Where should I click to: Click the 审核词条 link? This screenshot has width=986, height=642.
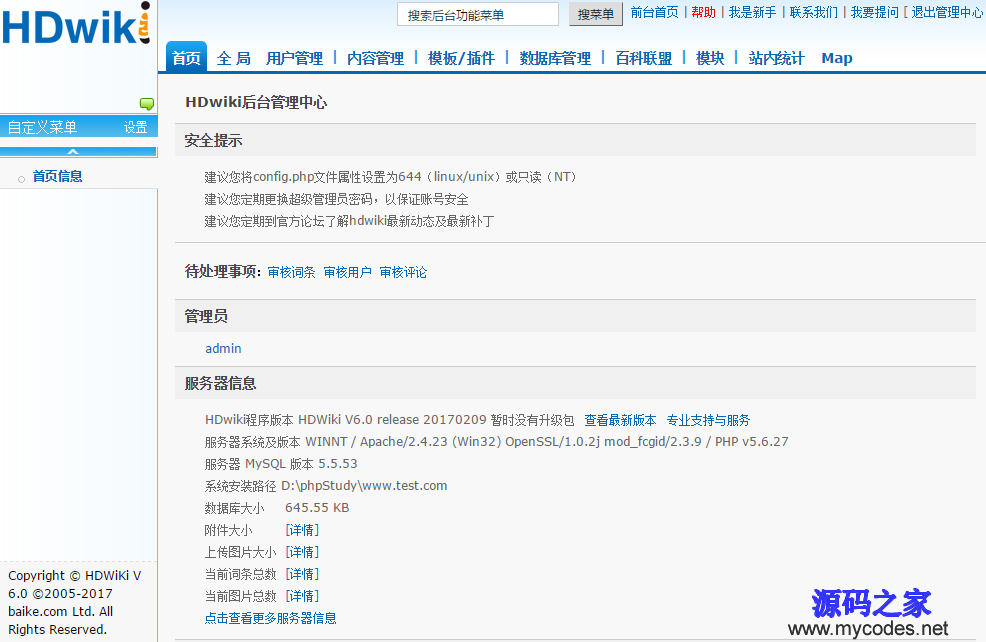[x=291, y=272]
